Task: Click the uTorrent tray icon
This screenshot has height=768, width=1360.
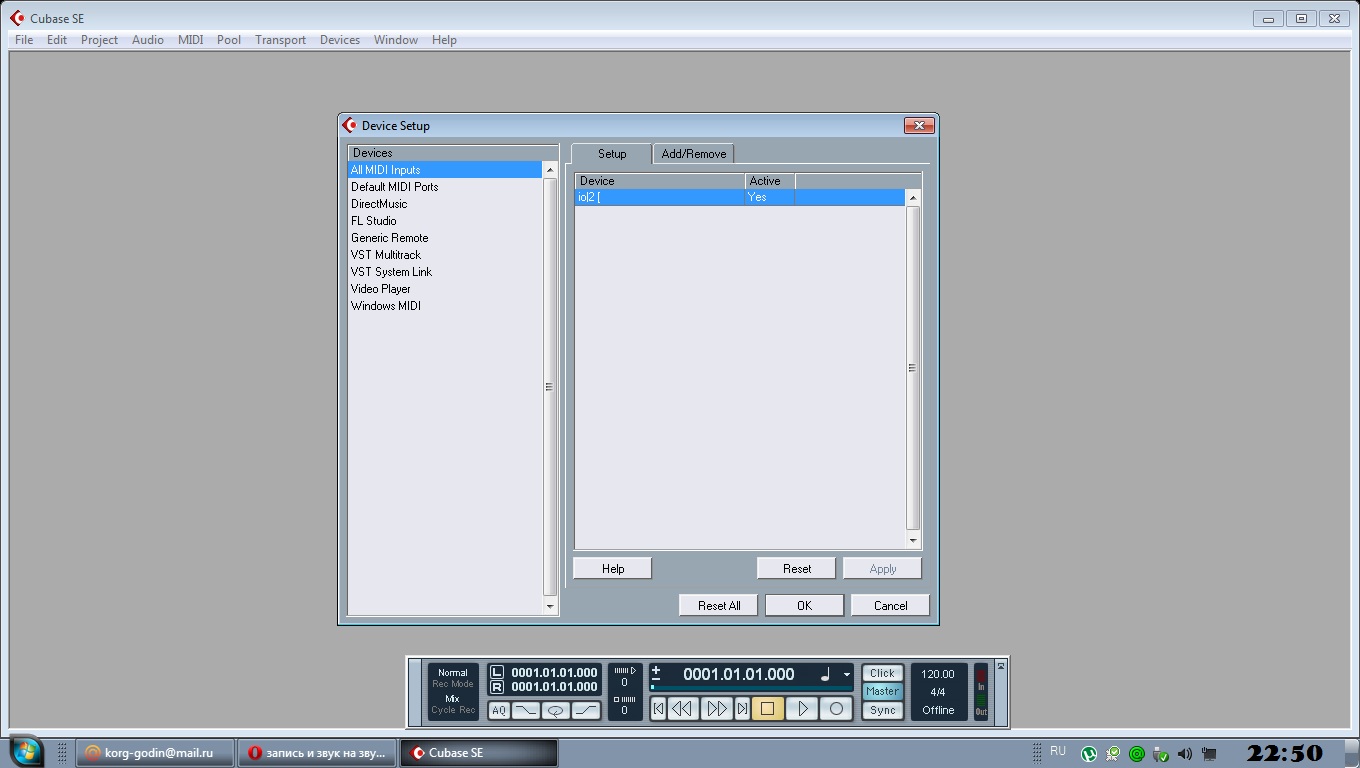Action: (x=1089, y=754)
